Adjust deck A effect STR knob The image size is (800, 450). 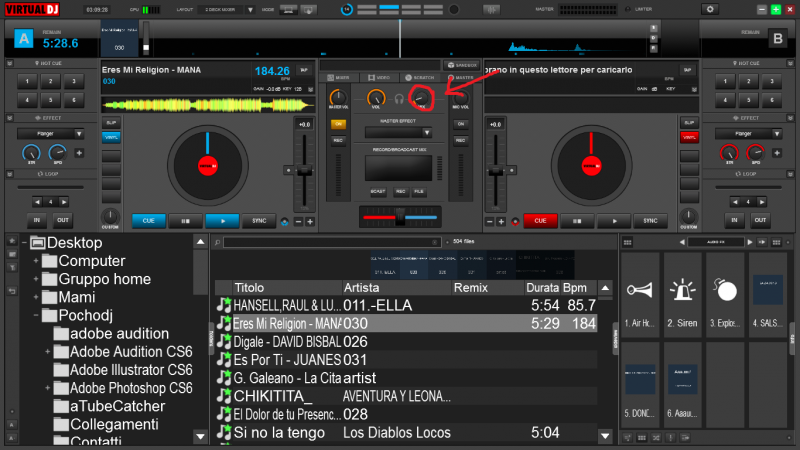point(31,153)
